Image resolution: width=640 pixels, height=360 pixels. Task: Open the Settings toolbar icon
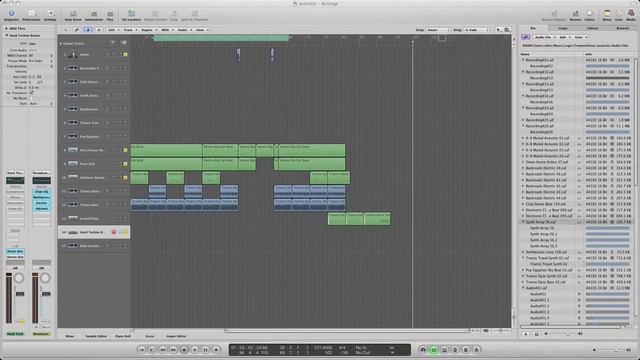coord(50,16)
